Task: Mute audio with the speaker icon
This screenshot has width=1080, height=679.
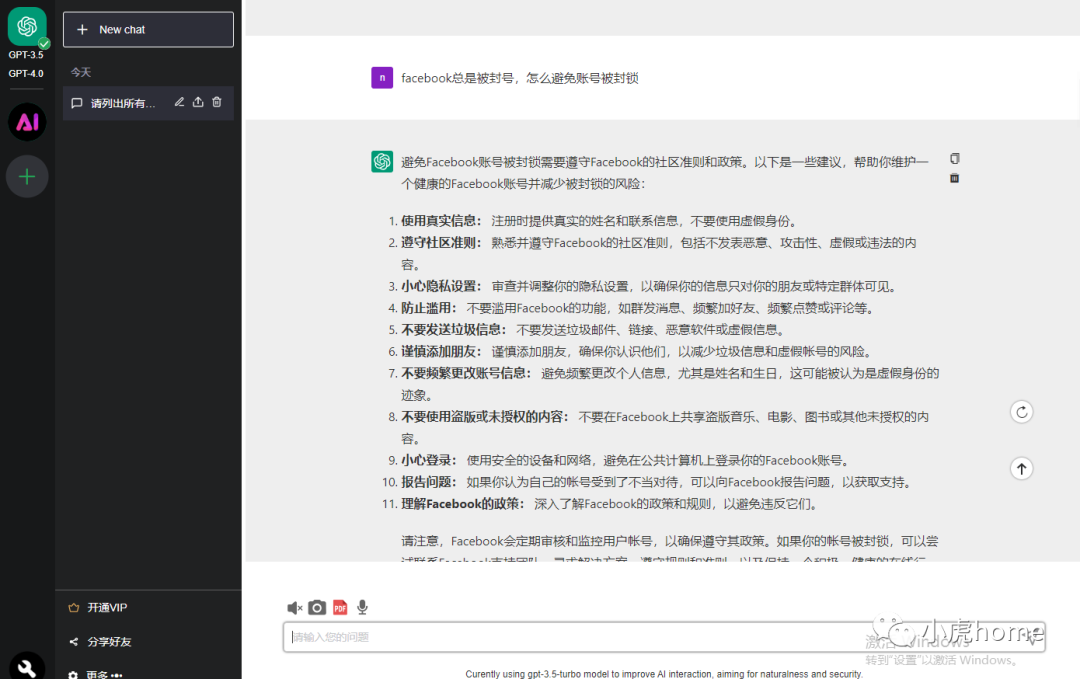Action: coord(294,607)
